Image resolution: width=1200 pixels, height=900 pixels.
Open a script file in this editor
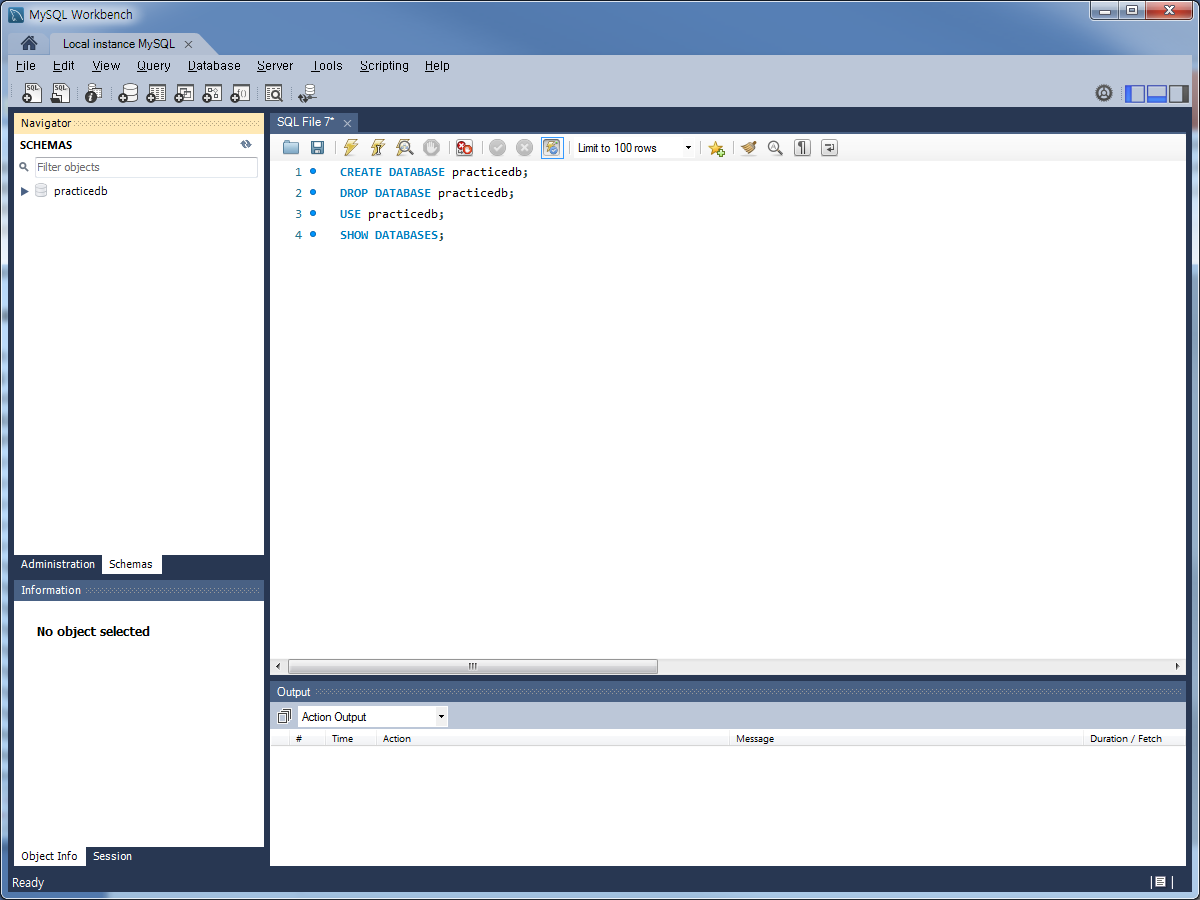pos(291,148)
